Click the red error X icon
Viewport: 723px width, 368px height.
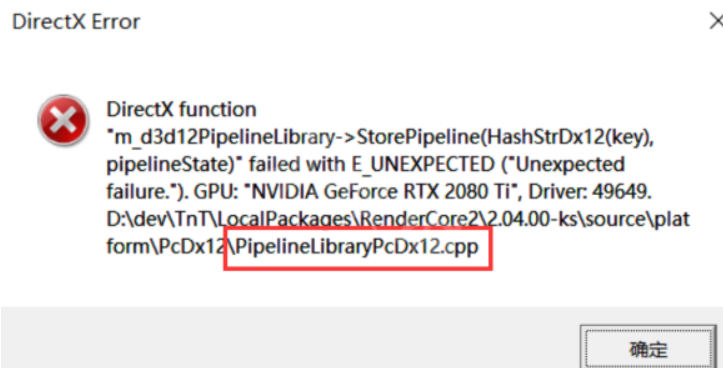(63, 120)
